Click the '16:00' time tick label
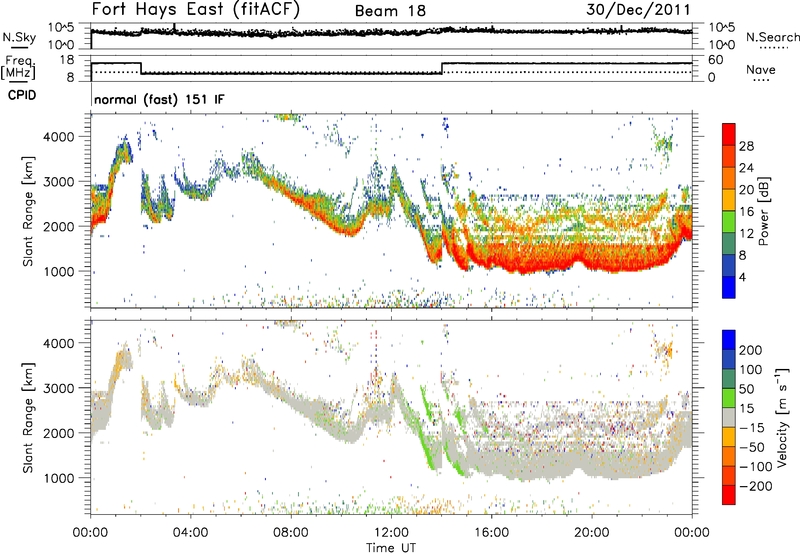Viewport: 800px width, 554px height. point(491,533)
